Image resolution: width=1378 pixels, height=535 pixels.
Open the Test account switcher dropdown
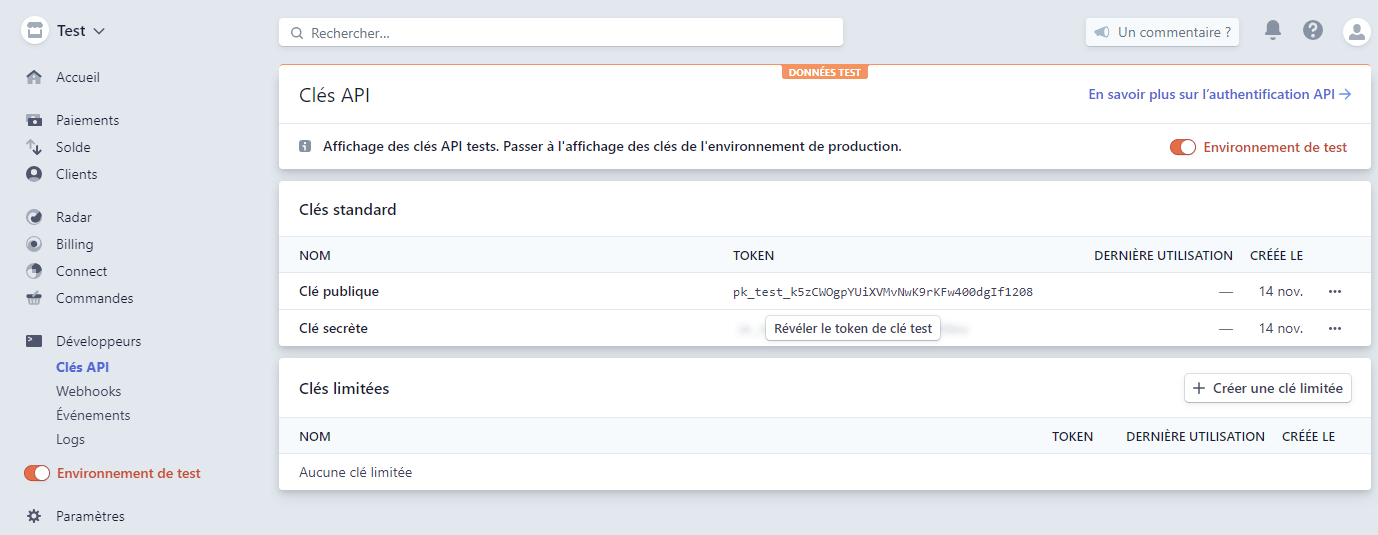(81, 31)
